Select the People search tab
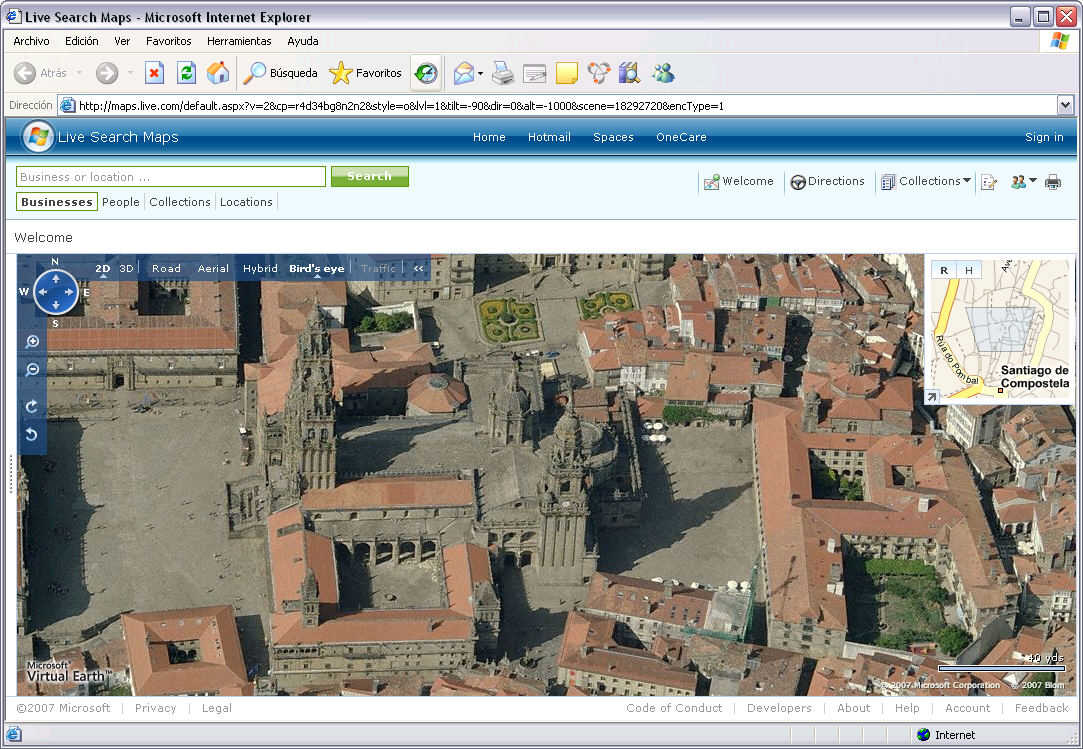1083x749 pixels. [121, 202]
